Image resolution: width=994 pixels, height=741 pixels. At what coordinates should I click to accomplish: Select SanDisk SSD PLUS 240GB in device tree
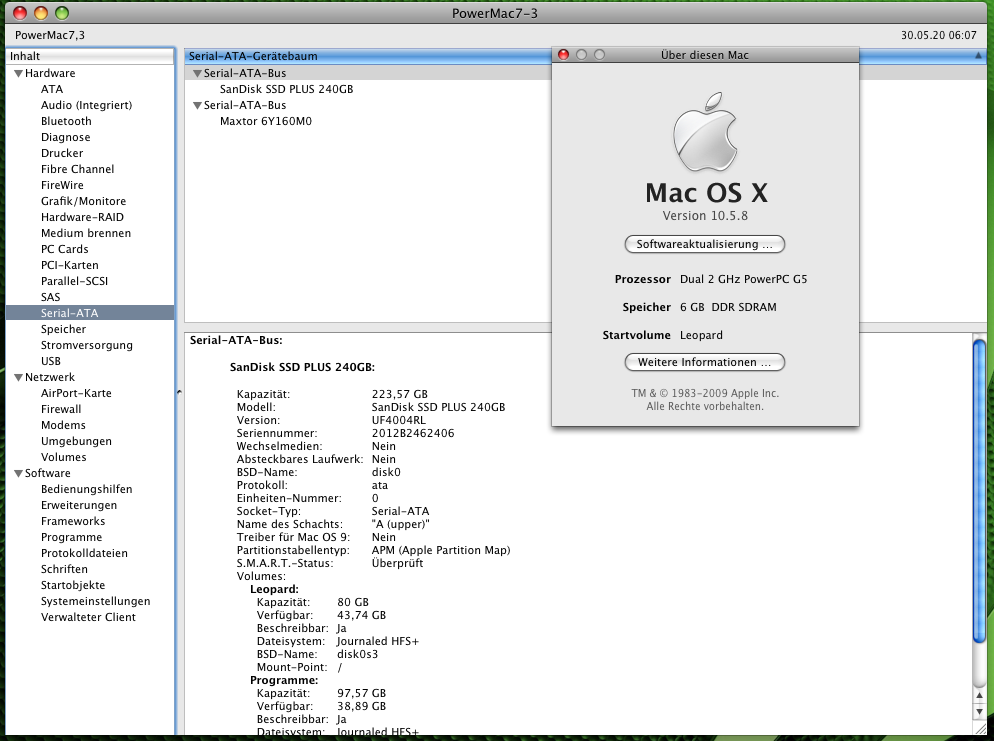click(x=287, y=89)
